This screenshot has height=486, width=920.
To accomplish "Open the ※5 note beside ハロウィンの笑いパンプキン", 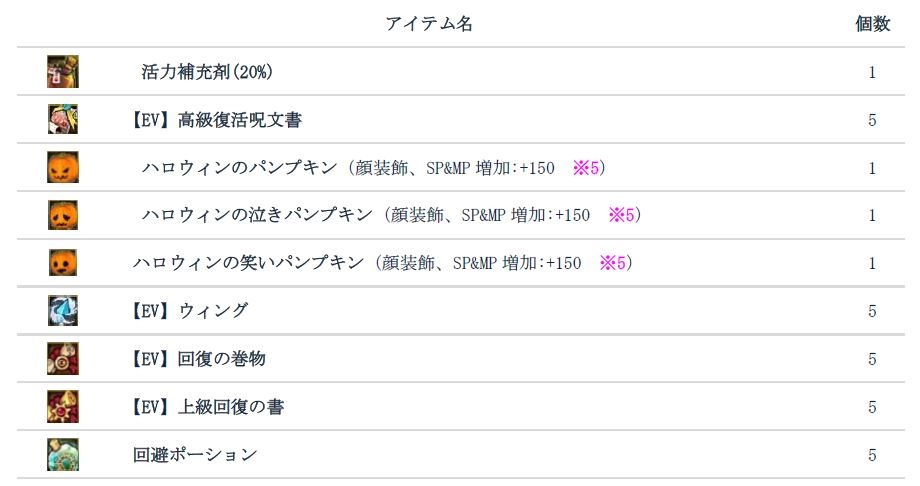I will coord(612,263).
